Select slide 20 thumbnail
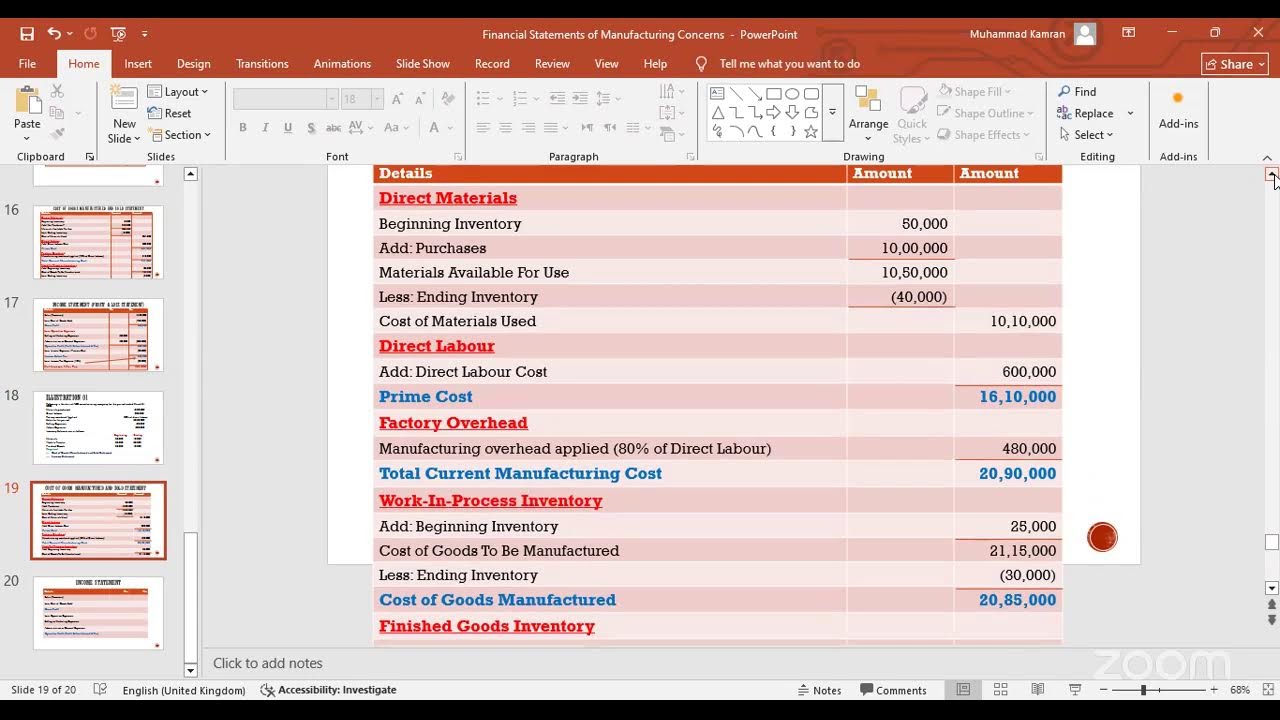Image resolution: width=1280 pixels, height=720 pixels. coord(98,612)
